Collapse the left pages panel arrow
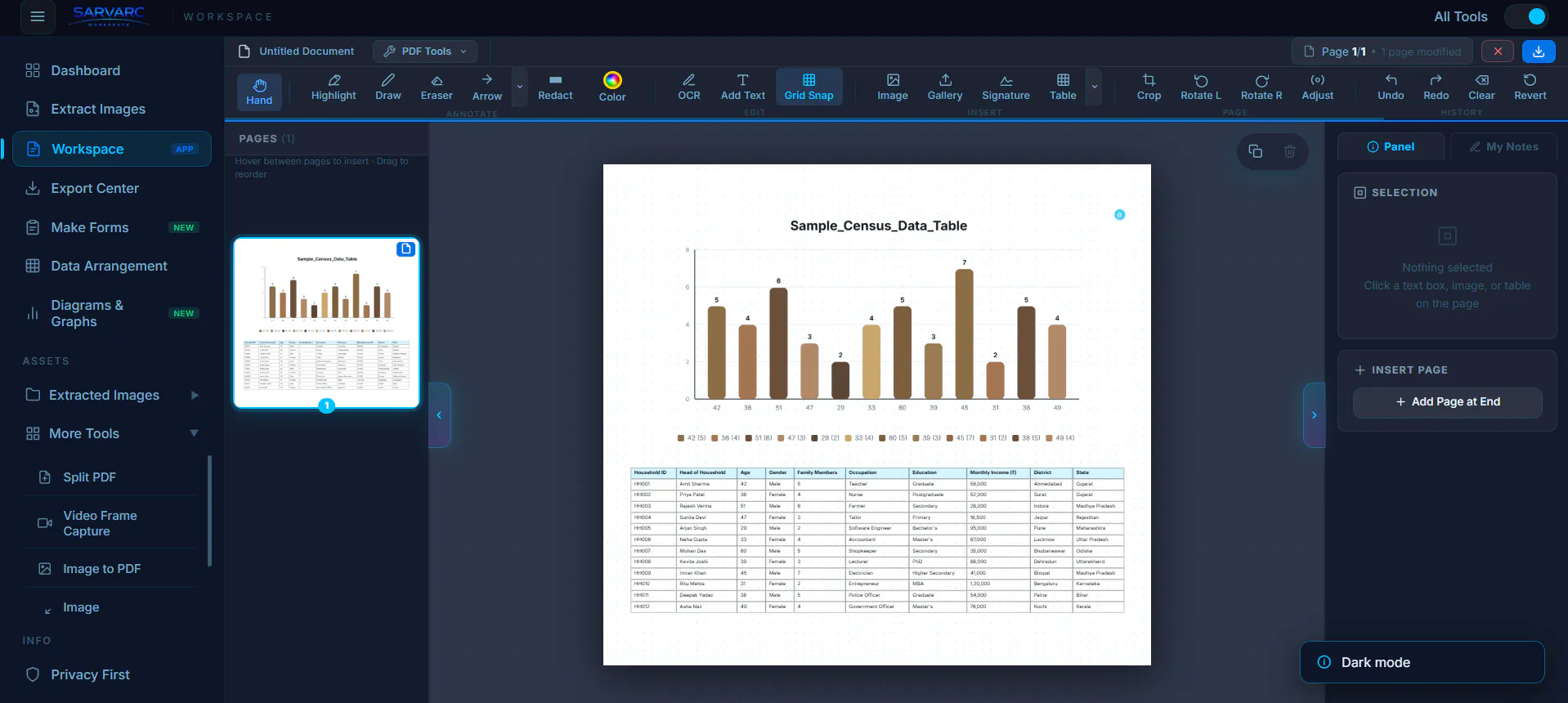This screenshot has width=1568, height=703. (439, 415)
